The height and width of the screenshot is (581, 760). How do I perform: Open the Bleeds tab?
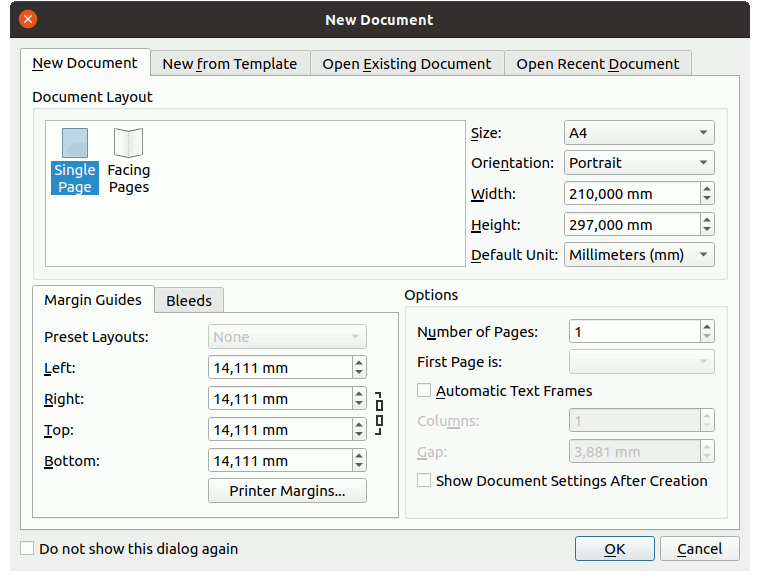coord(188,300)
